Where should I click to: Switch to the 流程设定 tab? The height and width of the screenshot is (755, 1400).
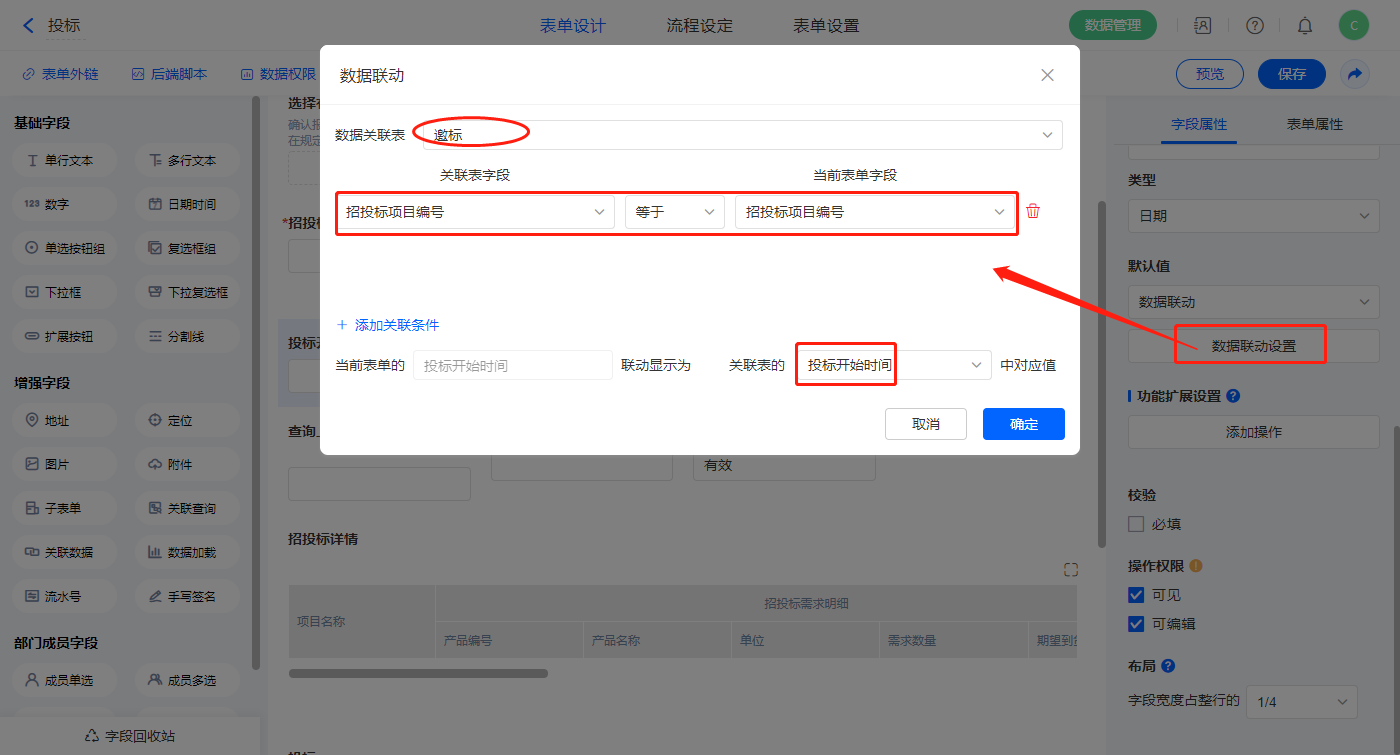699,26
